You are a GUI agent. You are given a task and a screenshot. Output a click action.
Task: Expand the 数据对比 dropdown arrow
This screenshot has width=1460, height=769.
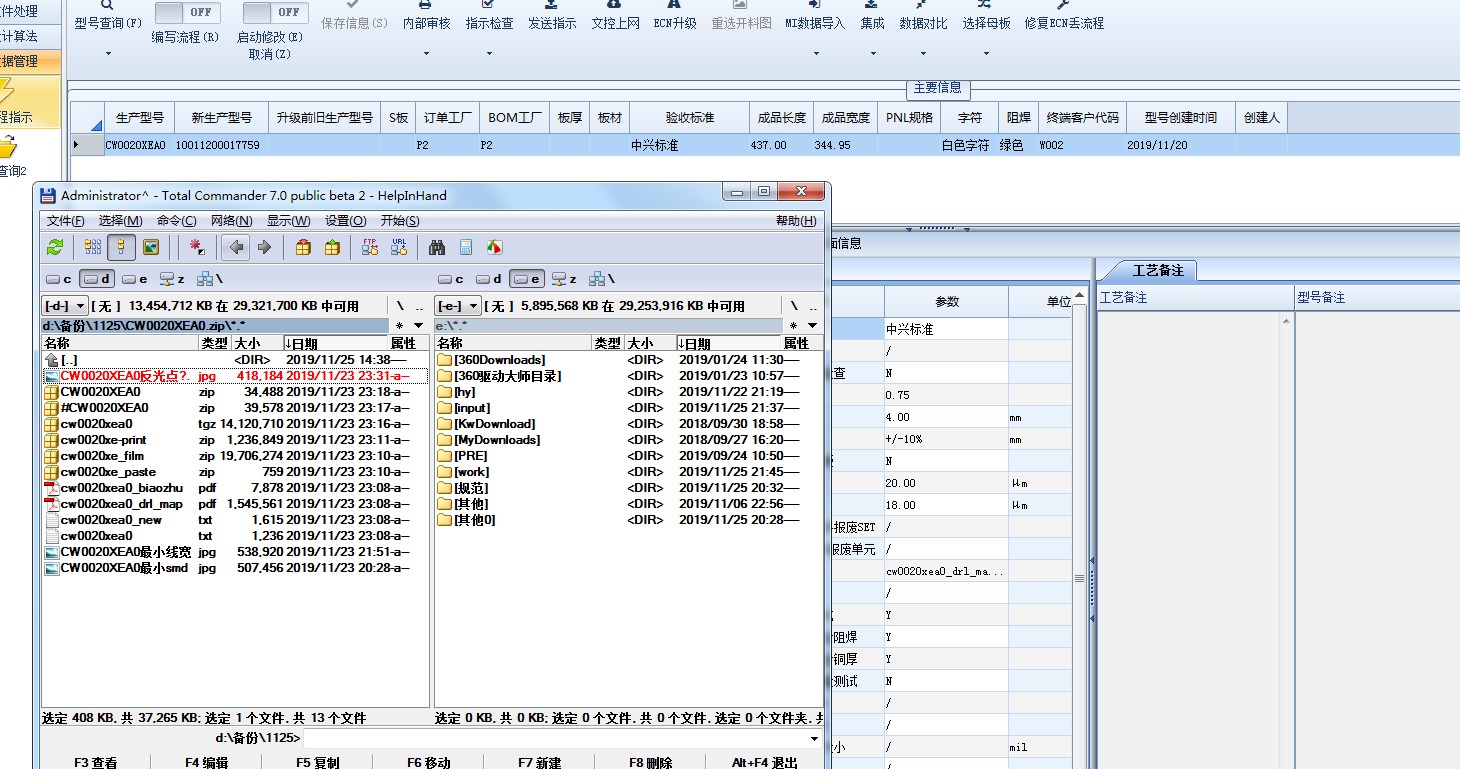tap(922, 52)
